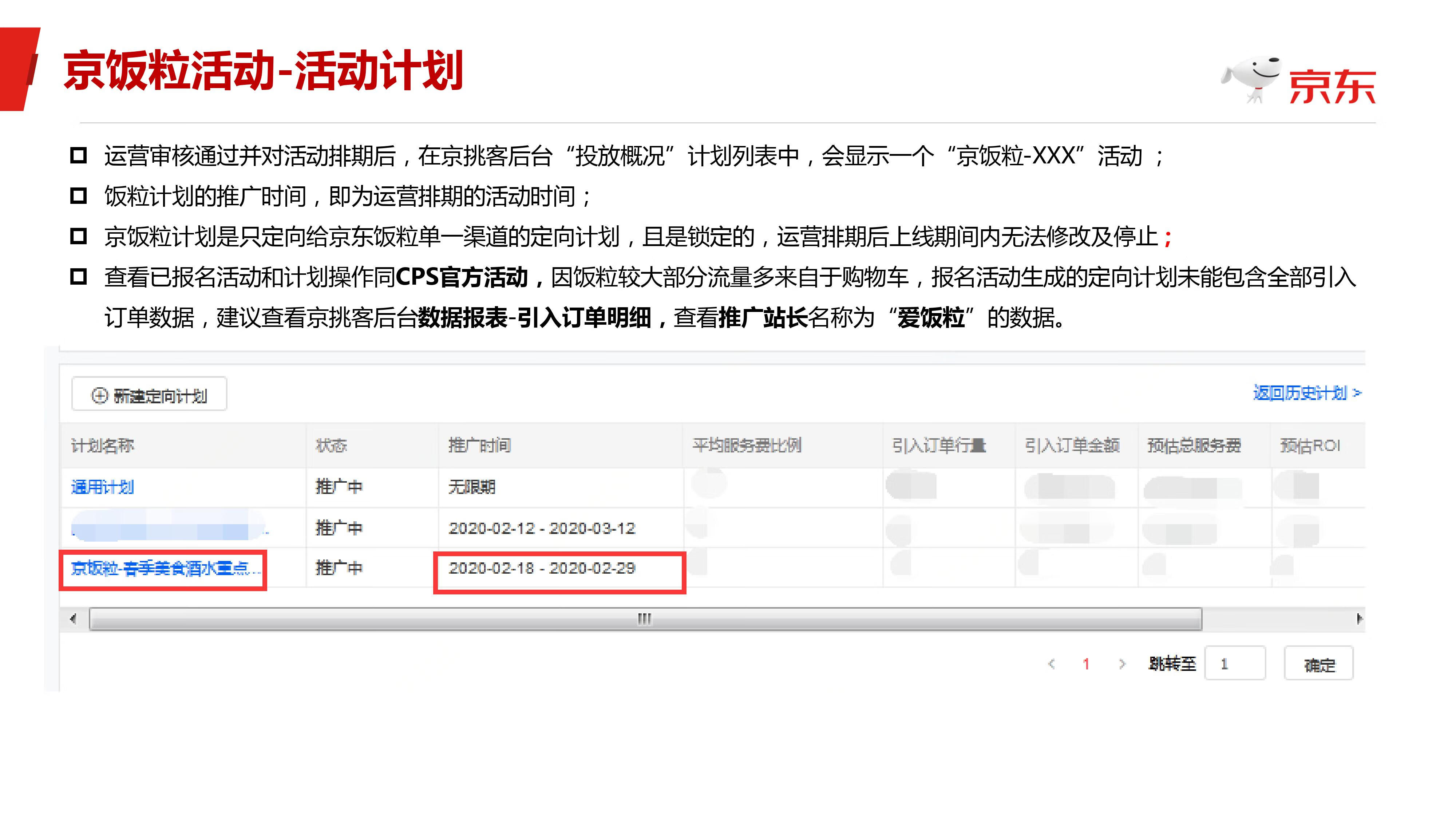Click 推广中 status in 京饭粒 plan row

click(339, 568)
